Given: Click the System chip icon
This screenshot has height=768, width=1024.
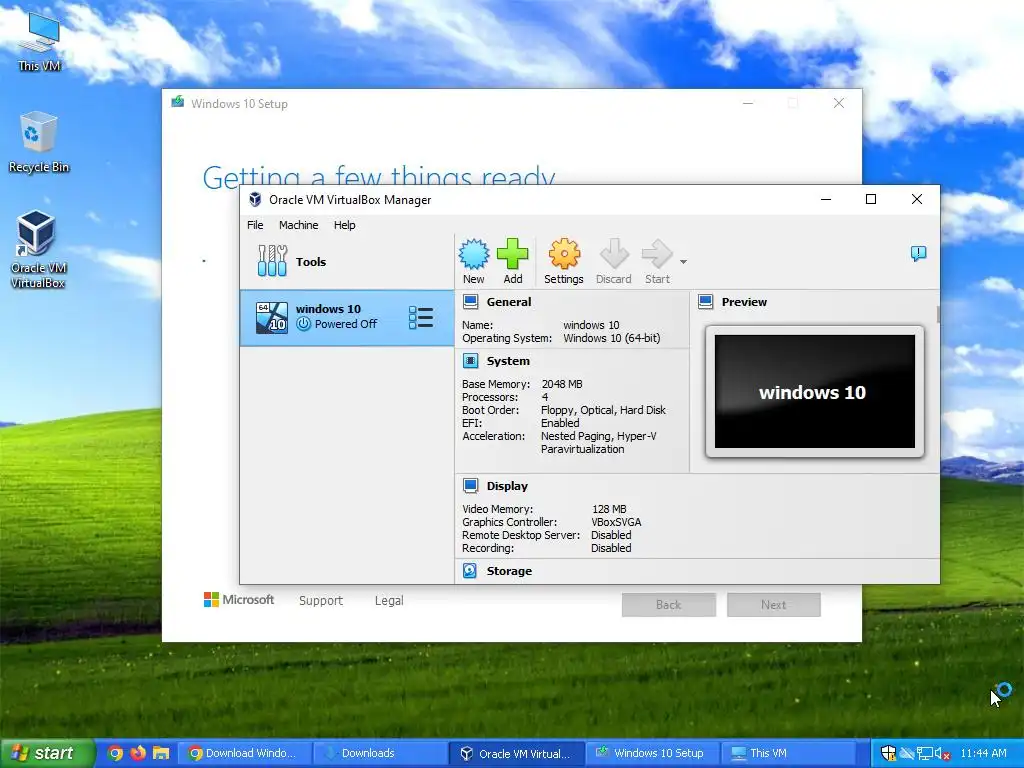Looking at the screenshot, I should pos(470,360).
